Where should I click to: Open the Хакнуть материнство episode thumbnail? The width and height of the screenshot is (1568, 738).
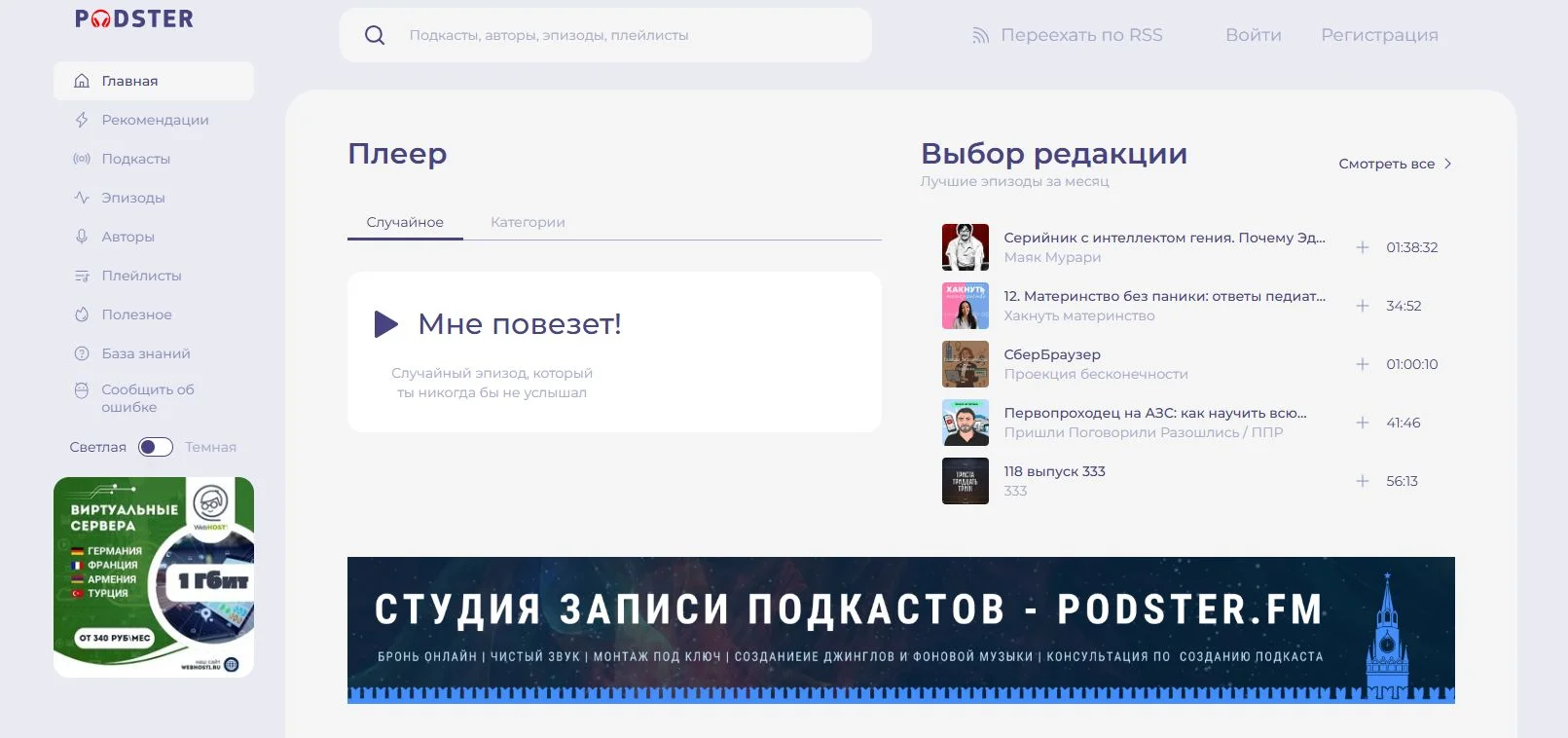966,306
